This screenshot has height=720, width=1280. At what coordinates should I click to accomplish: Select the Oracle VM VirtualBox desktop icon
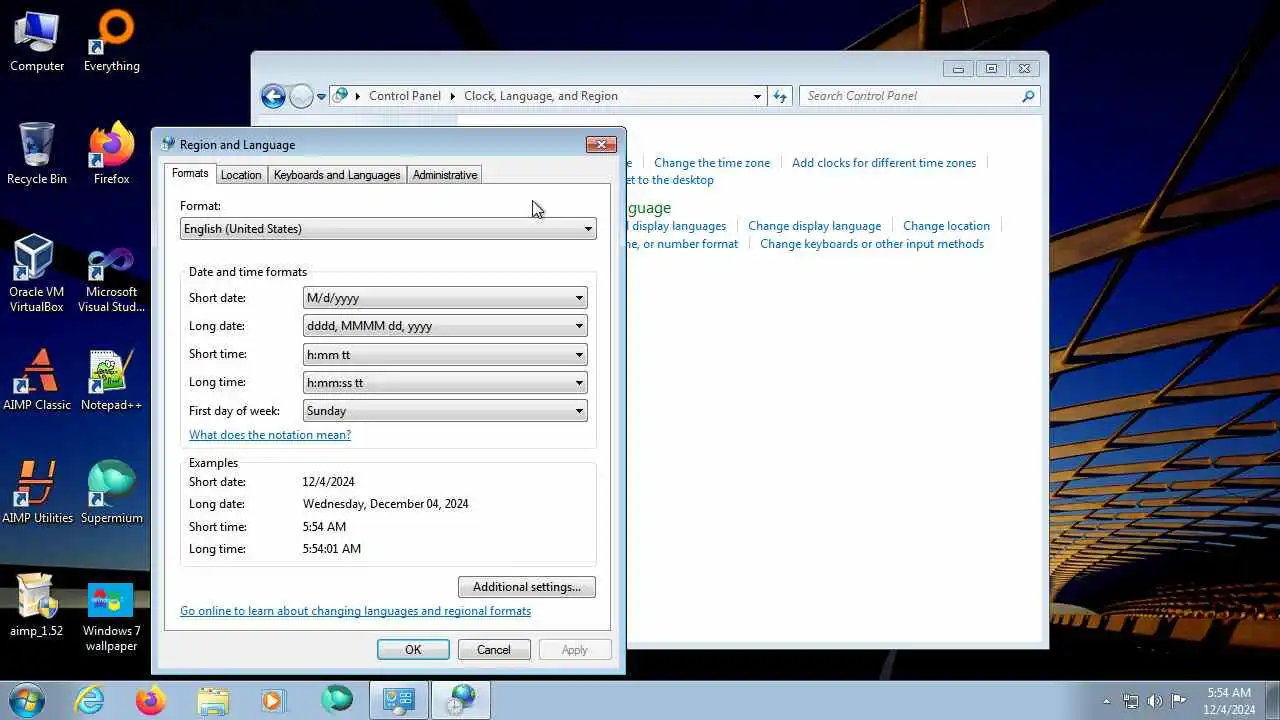[x=37, y=275]
